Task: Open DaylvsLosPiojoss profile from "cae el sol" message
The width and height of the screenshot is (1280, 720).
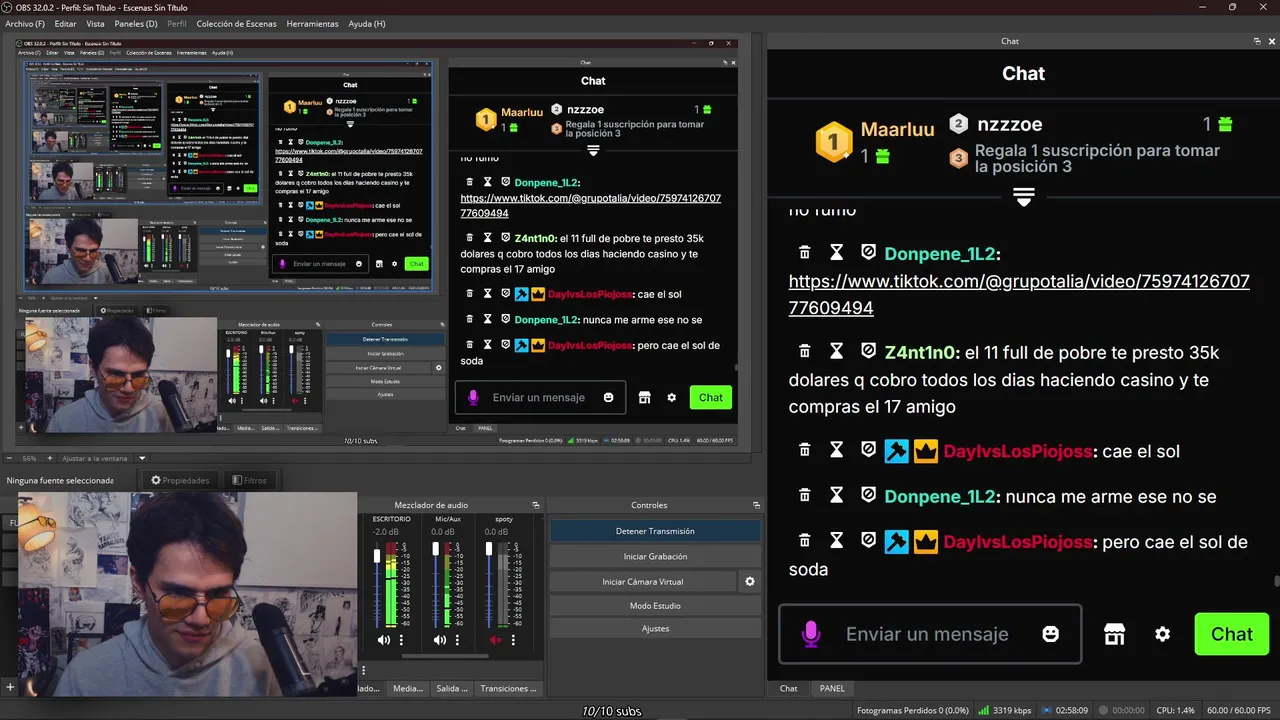Action: pyautogui.click(x=1017, y=451)
